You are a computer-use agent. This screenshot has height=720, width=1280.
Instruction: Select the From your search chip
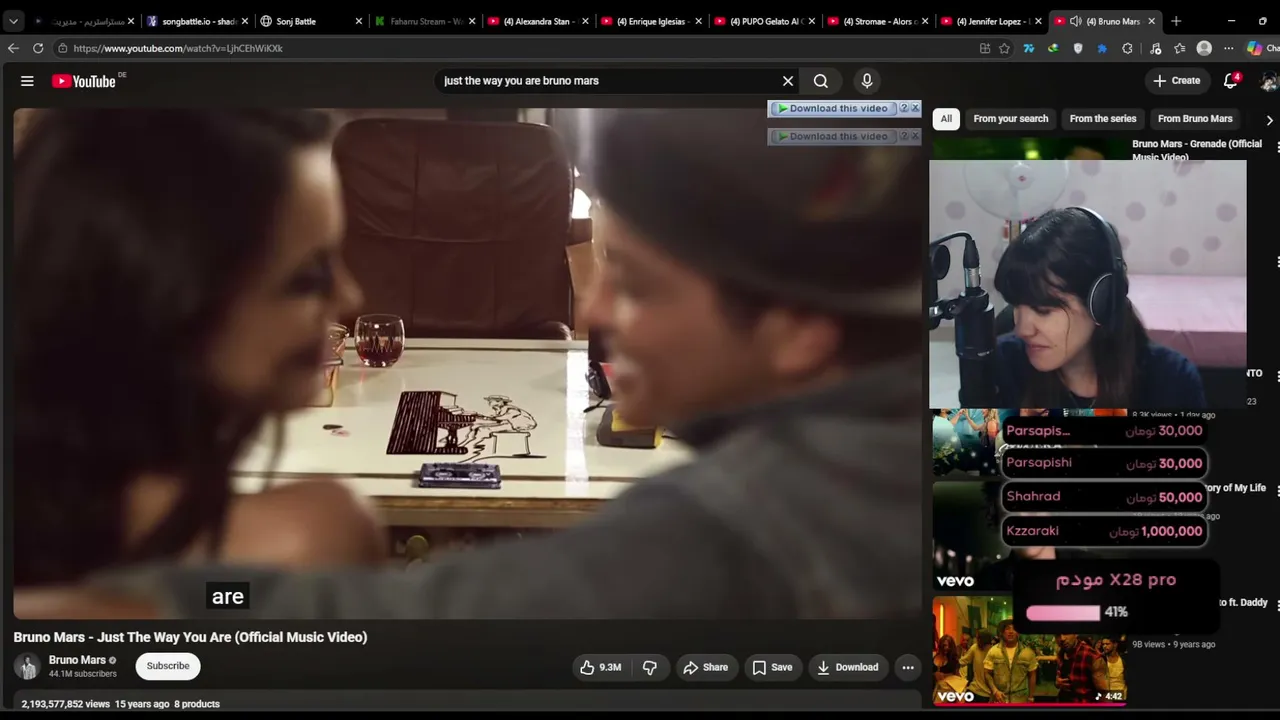[1011, 119]
